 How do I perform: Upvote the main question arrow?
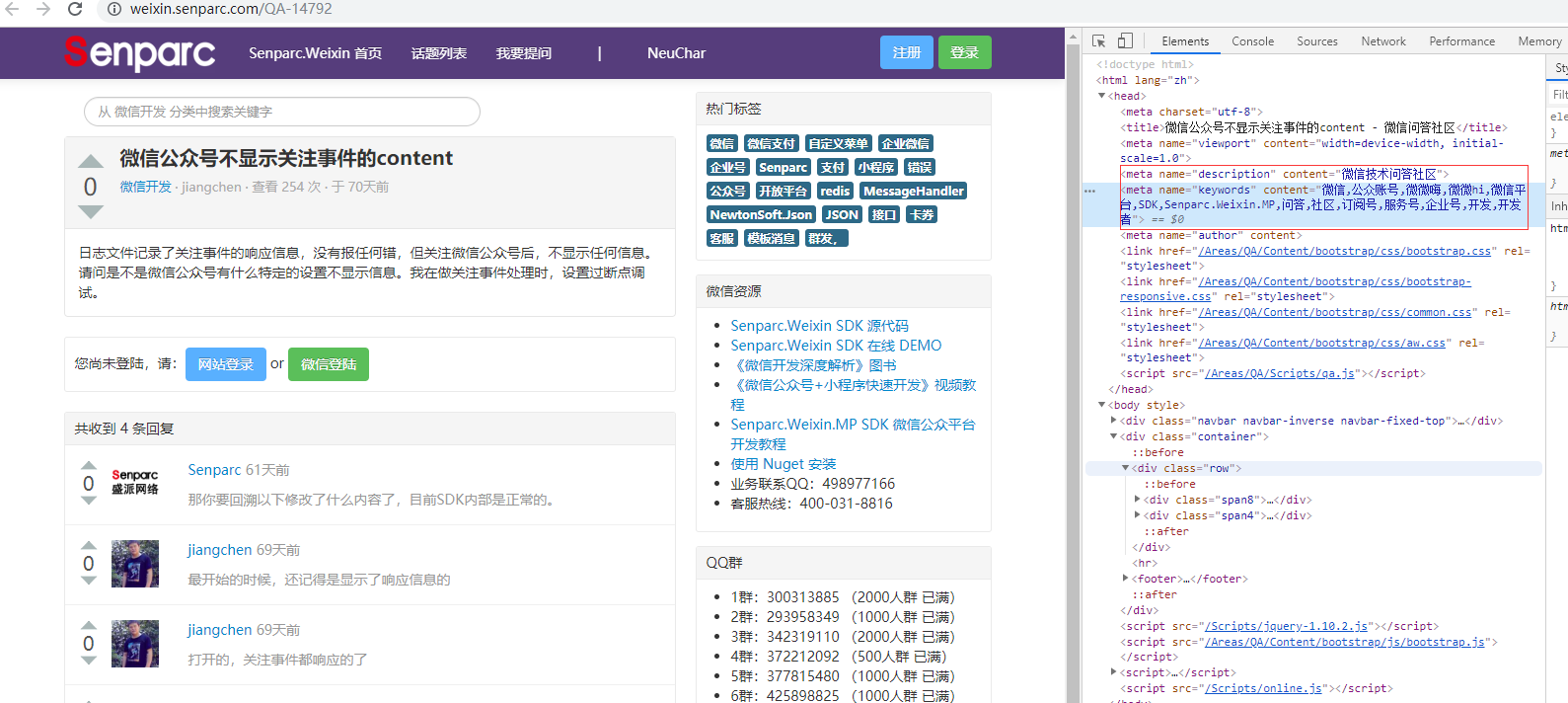point(91,161)
